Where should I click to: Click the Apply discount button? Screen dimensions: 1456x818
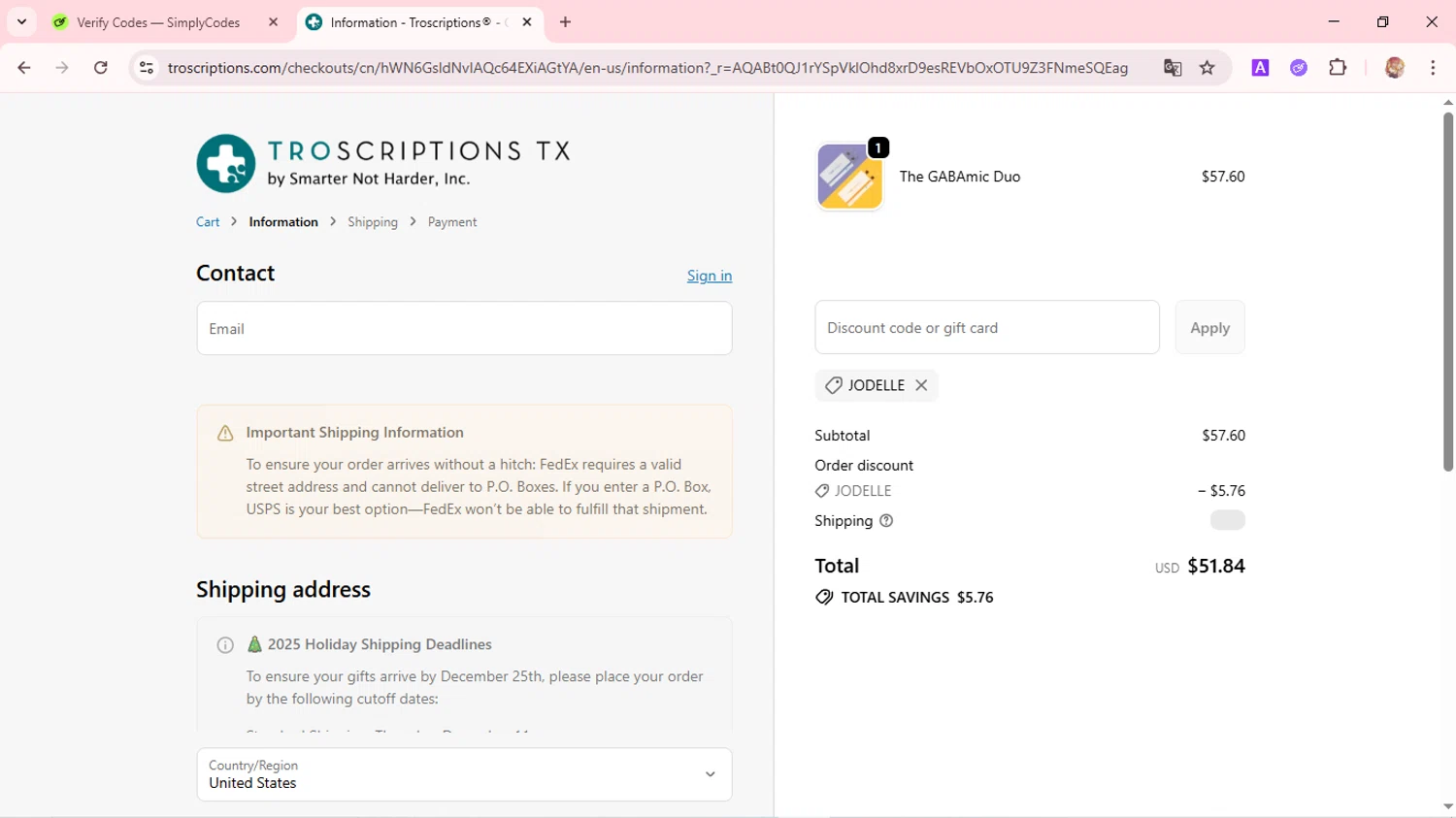(x=1209, y=327)
